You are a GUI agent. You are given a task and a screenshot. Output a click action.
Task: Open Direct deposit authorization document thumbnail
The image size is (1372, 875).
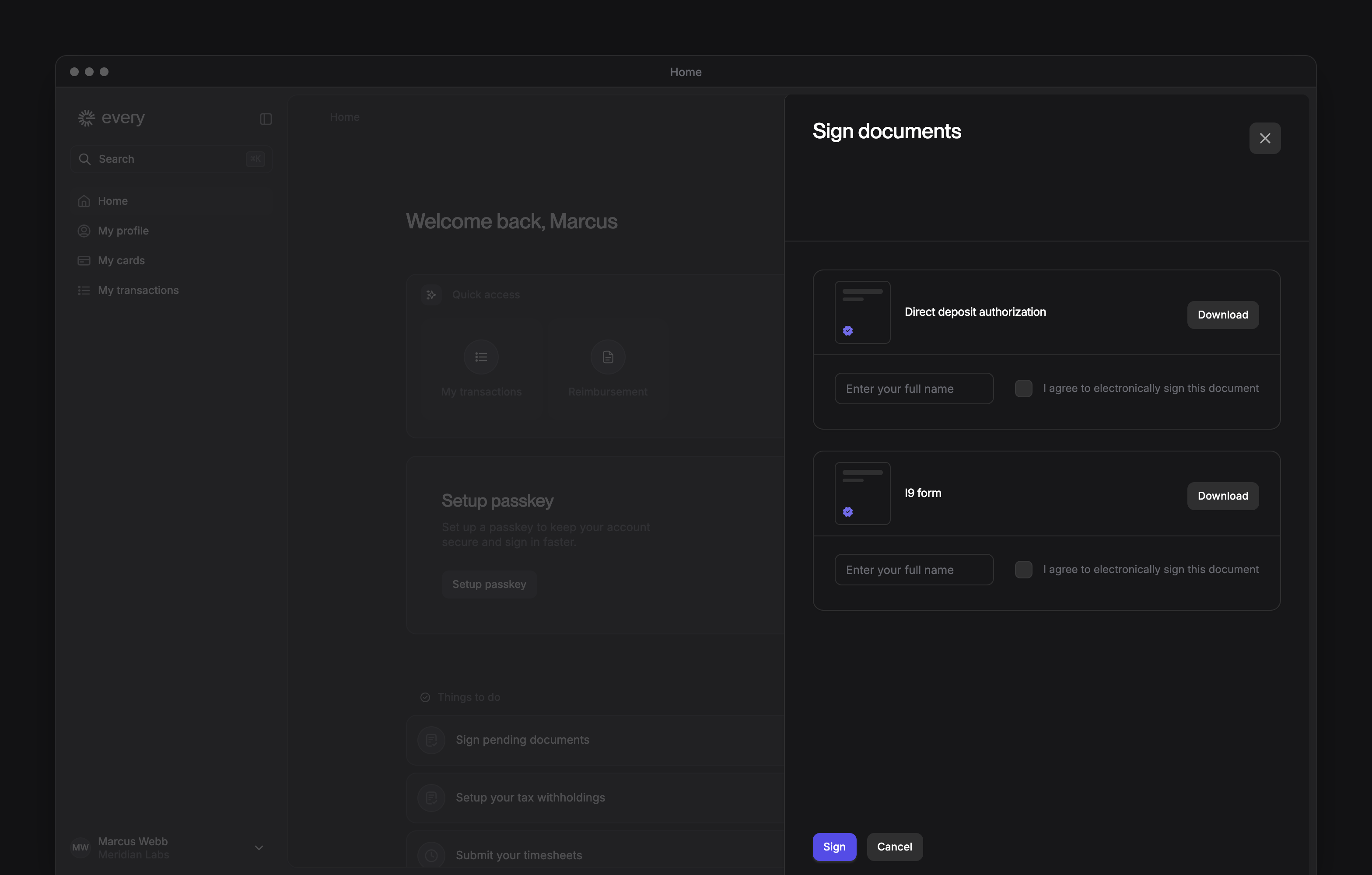pos(862,312)
